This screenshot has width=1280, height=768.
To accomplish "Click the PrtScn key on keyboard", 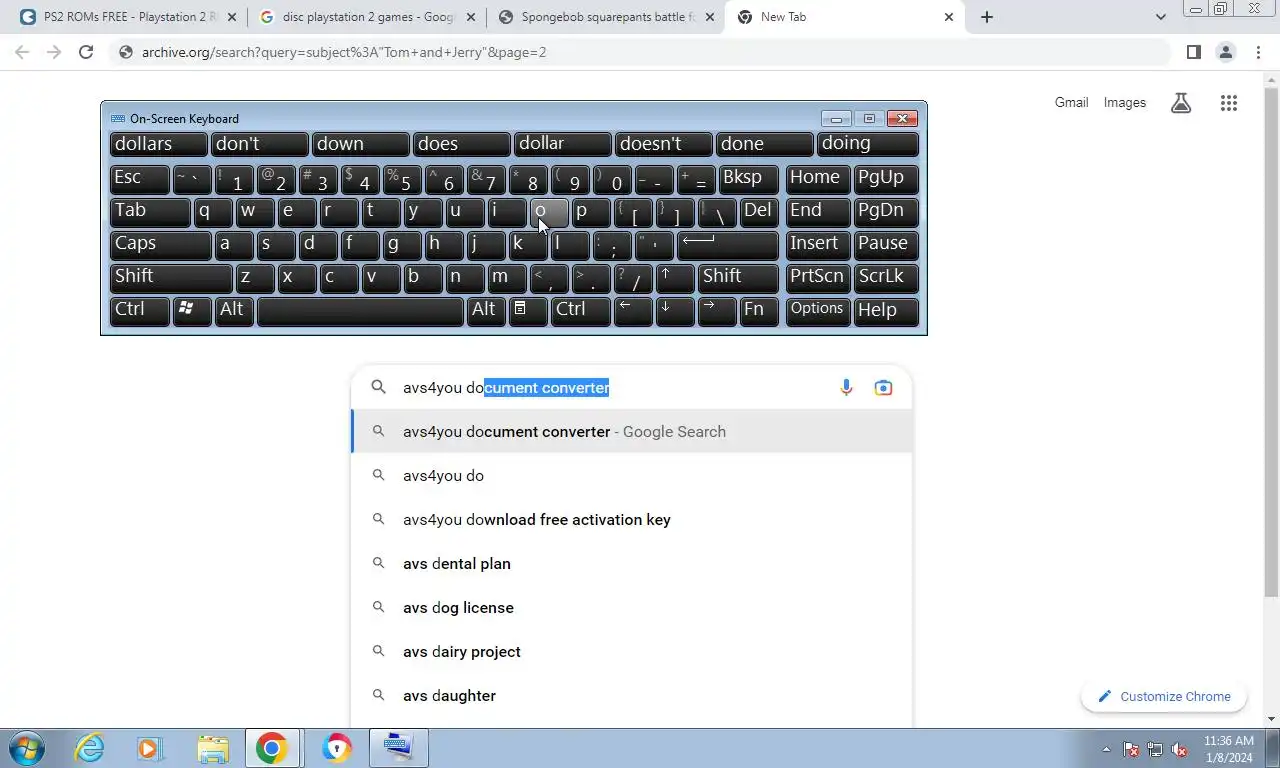I will coord(818,278).
